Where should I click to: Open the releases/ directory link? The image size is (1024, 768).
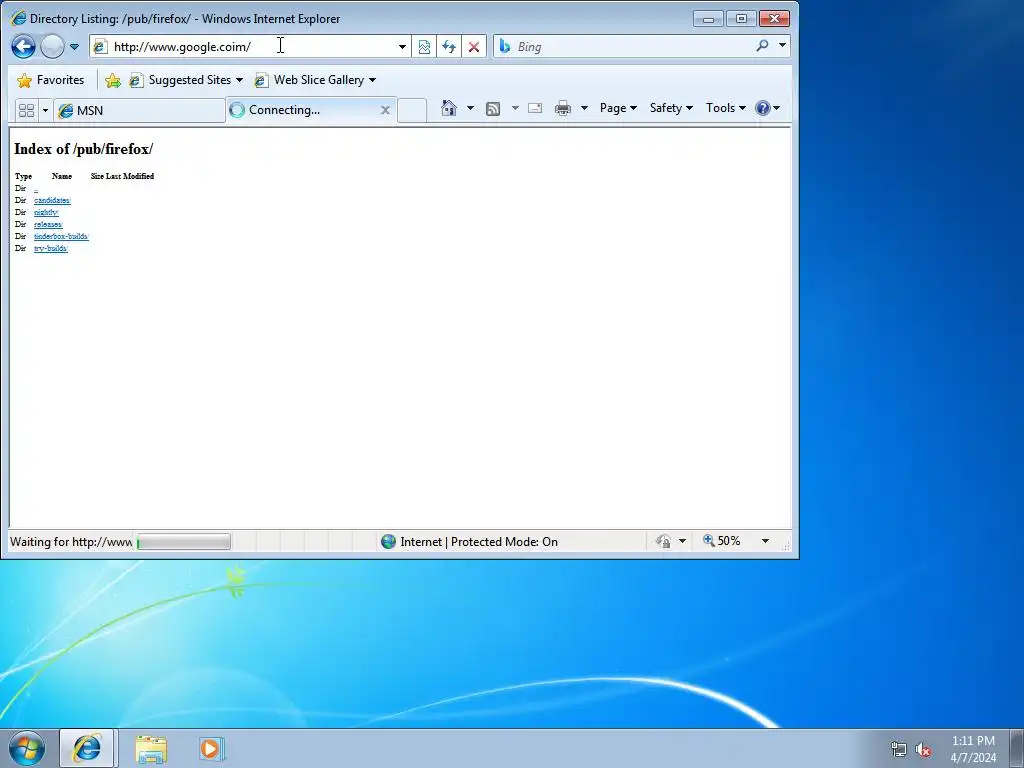[x=48, y=224]
